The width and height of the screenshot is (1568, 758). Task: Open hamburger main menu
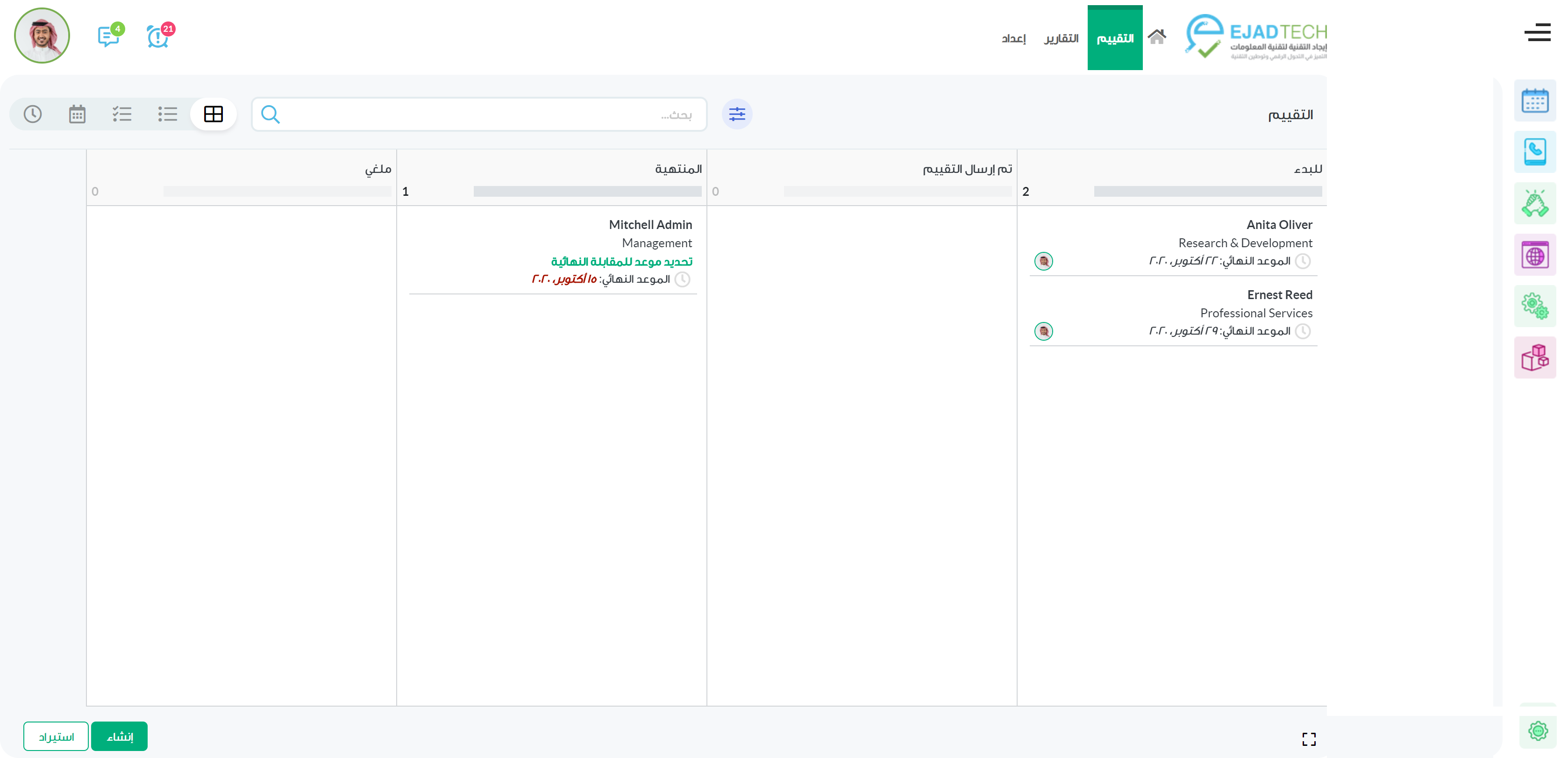tap(1537, 32)
